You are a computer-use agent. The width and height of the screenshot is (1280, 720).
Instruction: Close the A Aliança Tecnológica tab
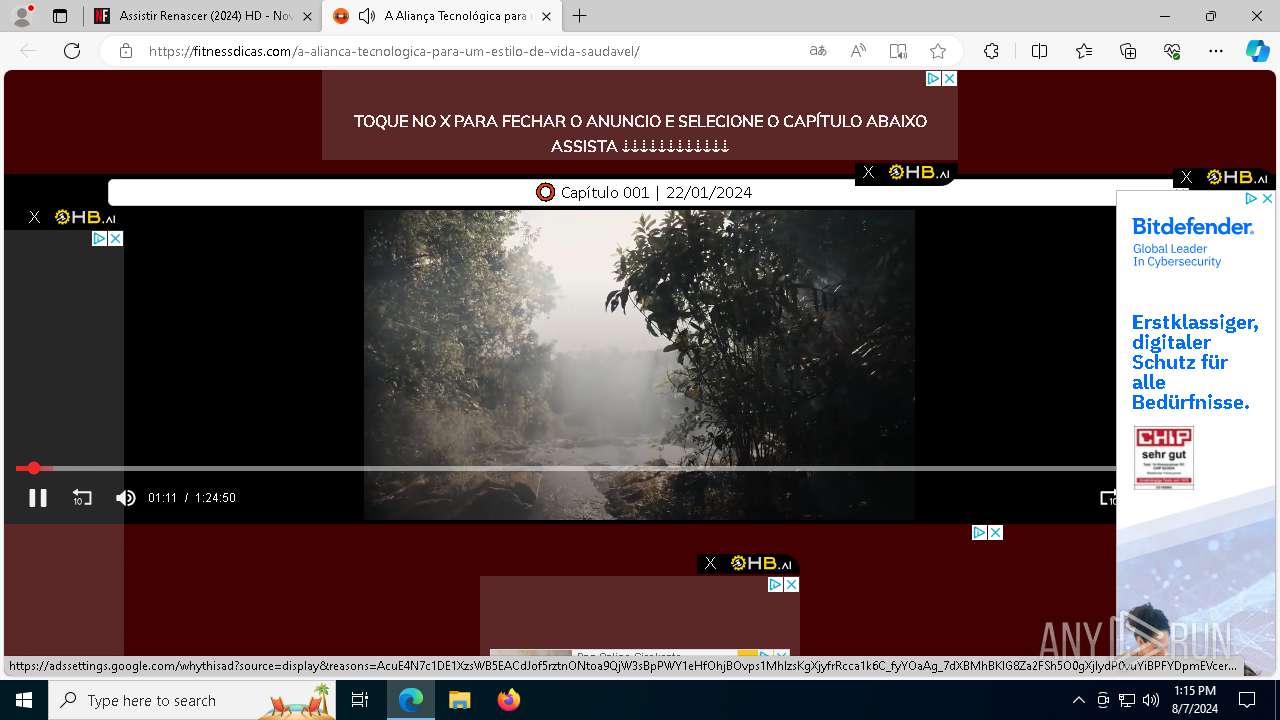coord(546,16)
